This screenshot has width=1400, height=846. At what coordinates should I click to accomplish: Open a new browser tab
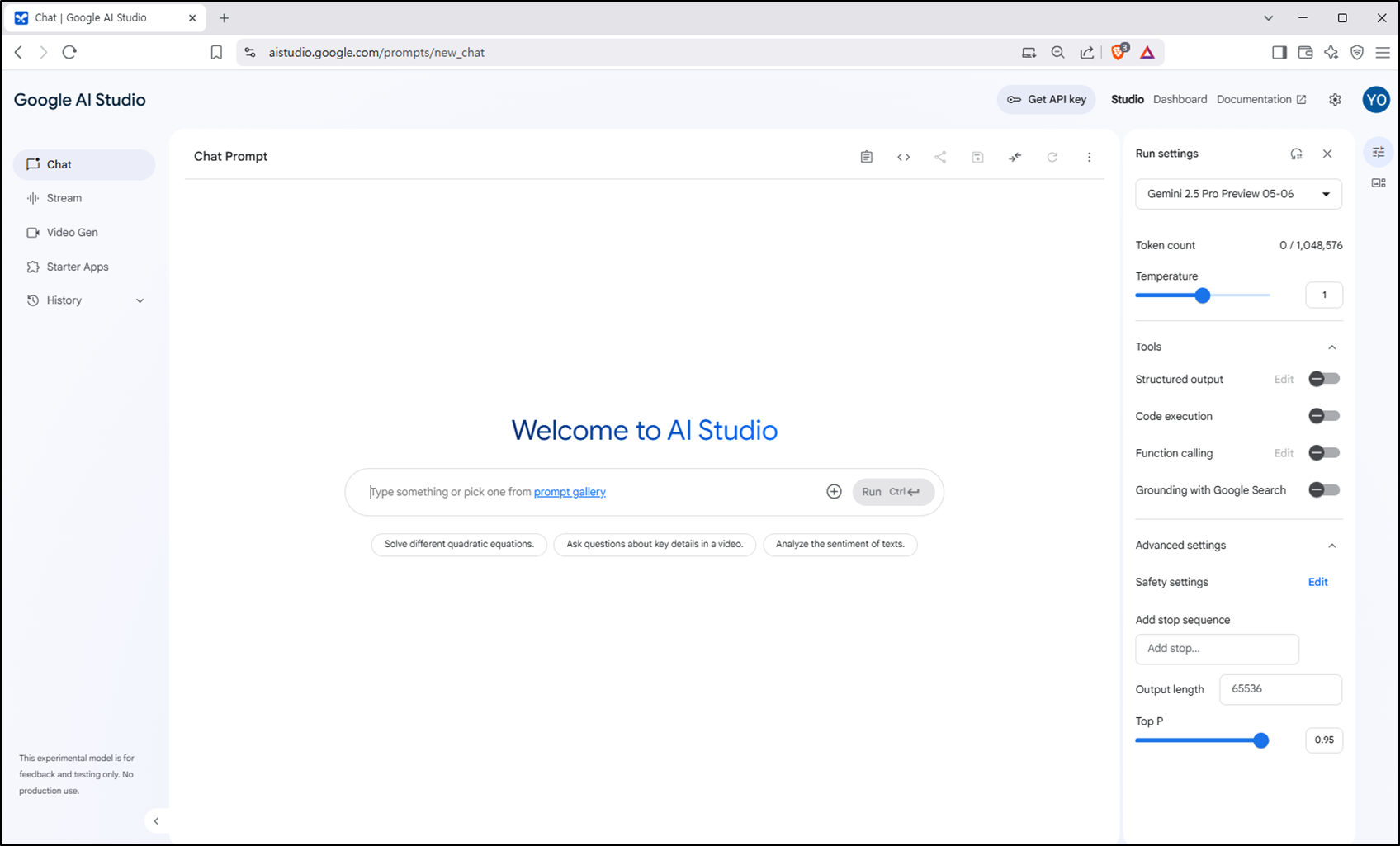224,17
